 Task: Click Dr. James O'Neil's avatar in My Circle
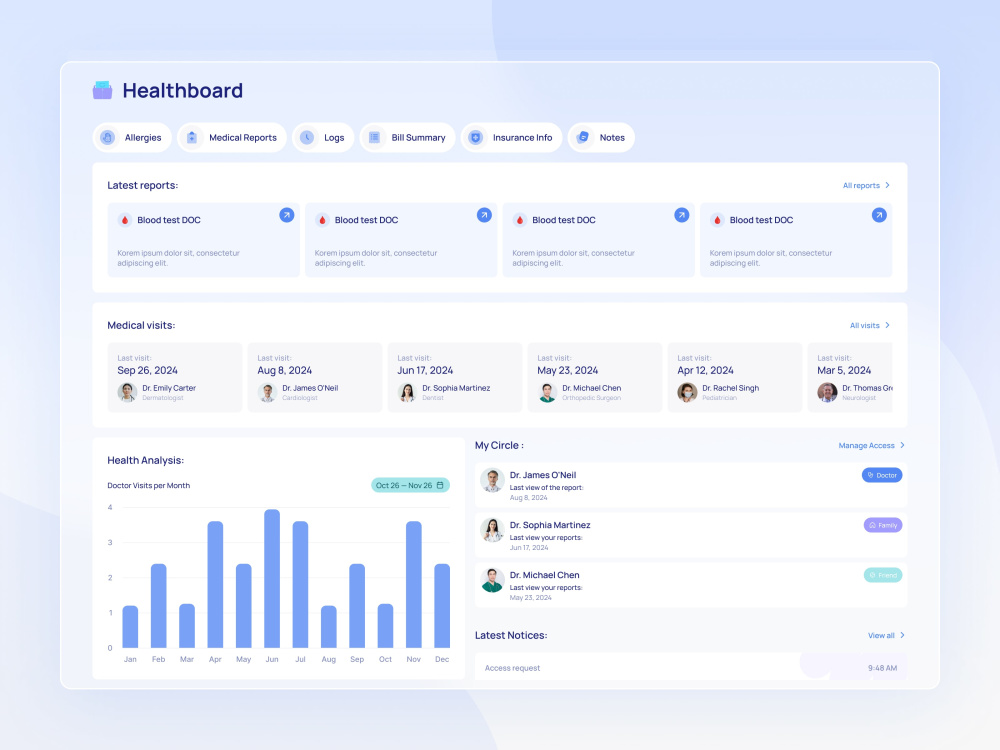(492, 480)
